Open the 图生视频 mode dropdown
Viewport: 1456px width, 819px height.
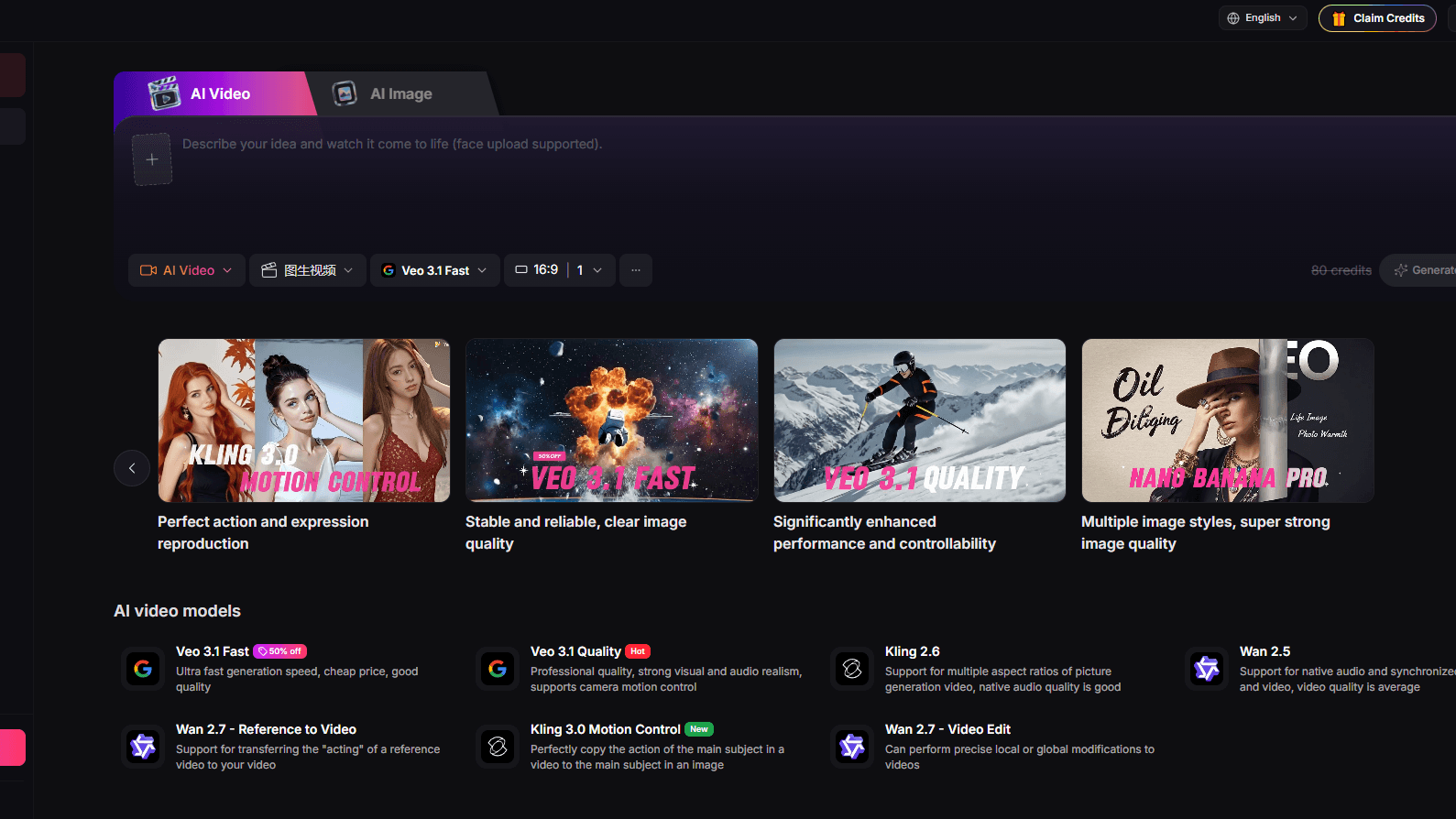click(308, 270)
